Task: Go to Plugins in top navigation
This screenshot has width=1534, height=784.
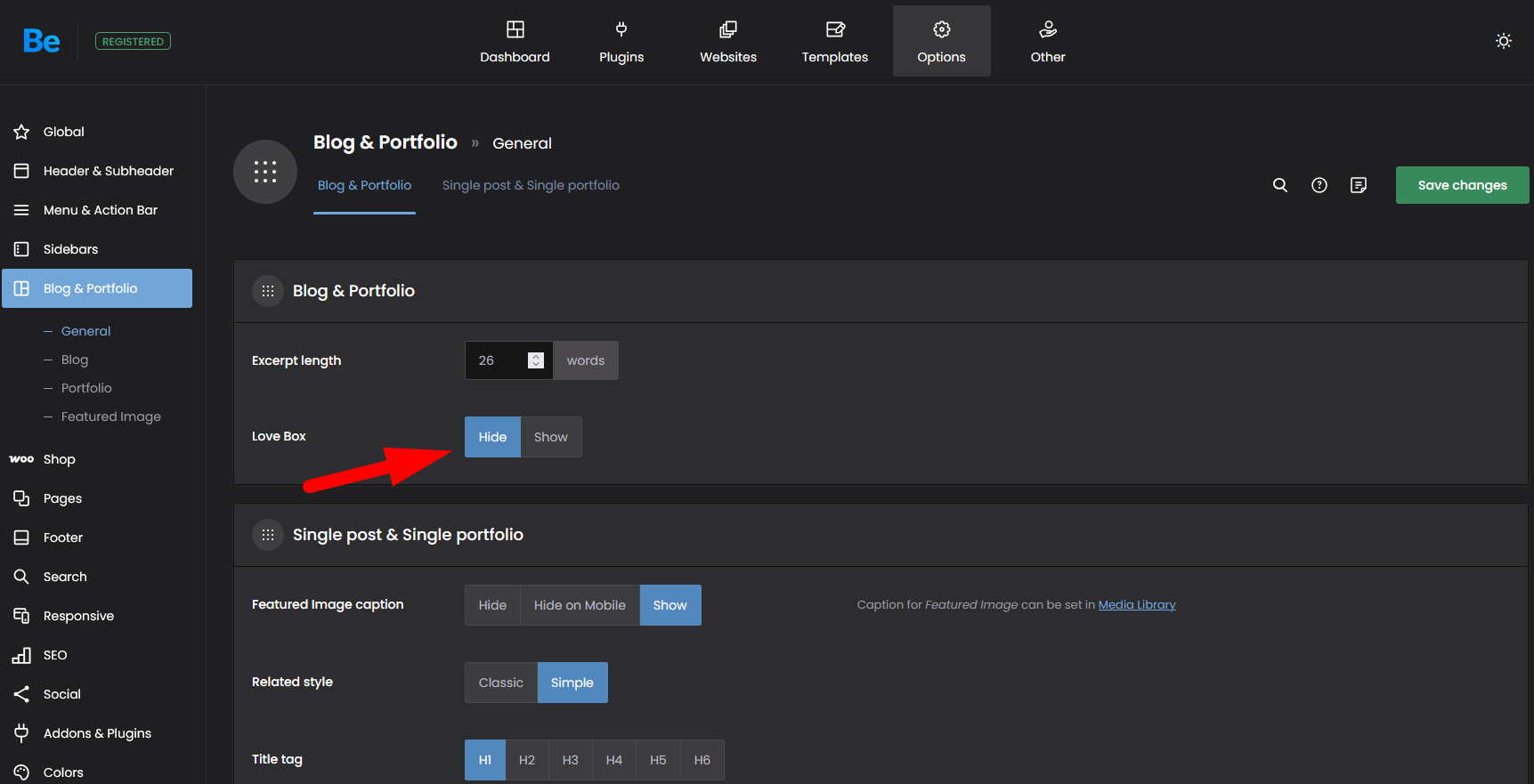Action: [x=621, y=42]
